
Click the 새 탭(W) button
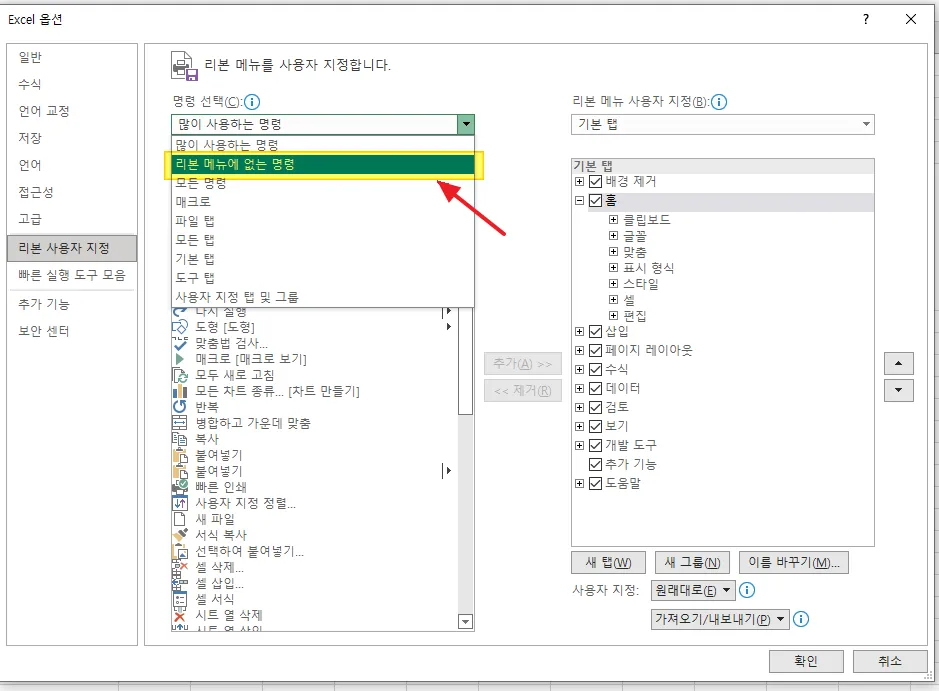pyautogui.click(x=608, y=562)
